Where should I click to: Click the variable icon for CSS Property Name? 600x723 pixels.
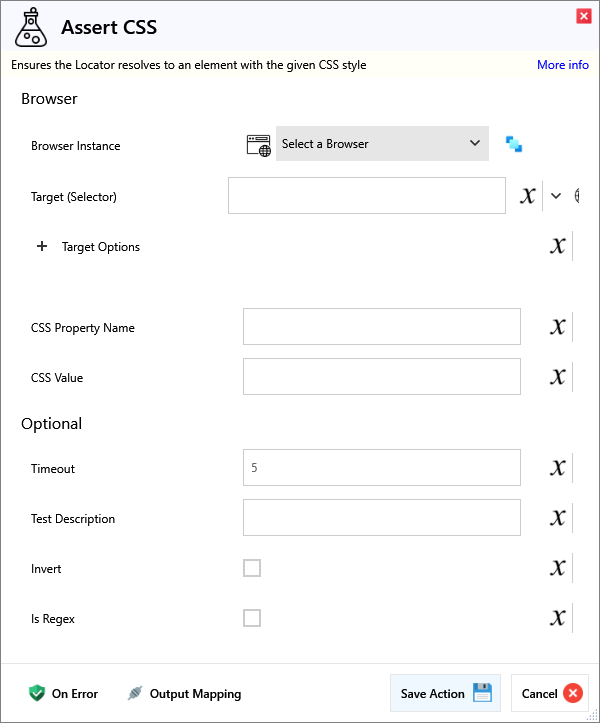(x=558, y=327)
